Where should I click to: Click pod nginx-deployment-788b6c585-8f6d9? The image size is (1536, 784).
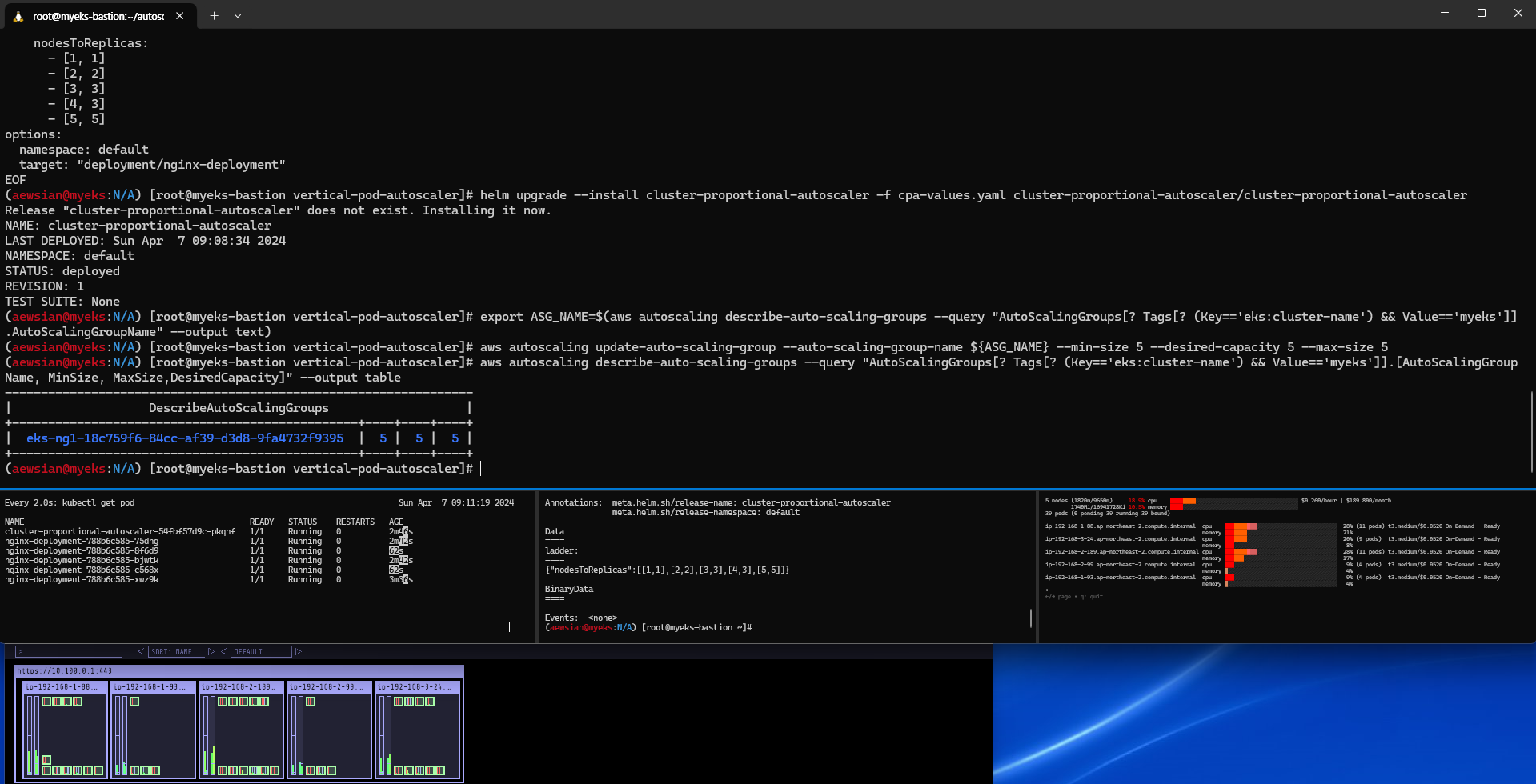[82, 551]
